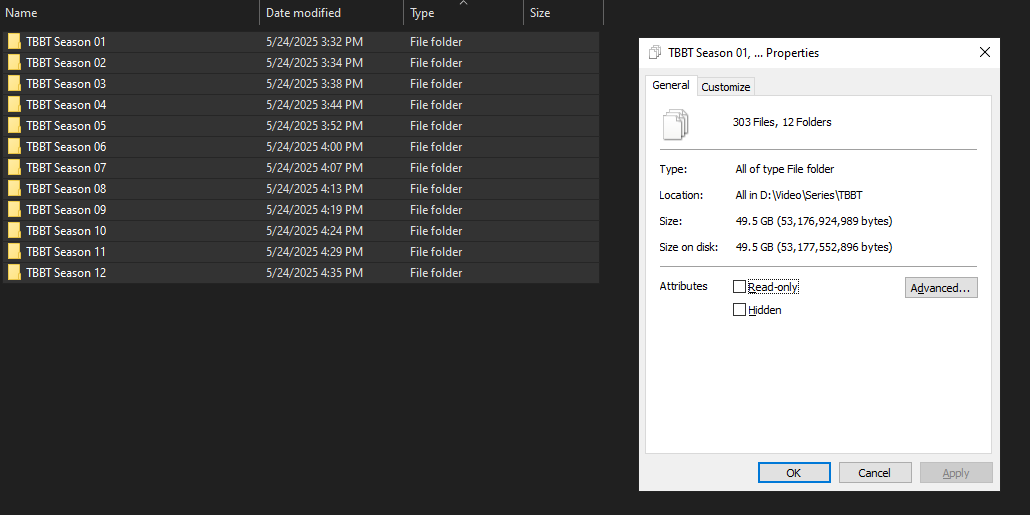Click 'All of type File folder' value

784,169
